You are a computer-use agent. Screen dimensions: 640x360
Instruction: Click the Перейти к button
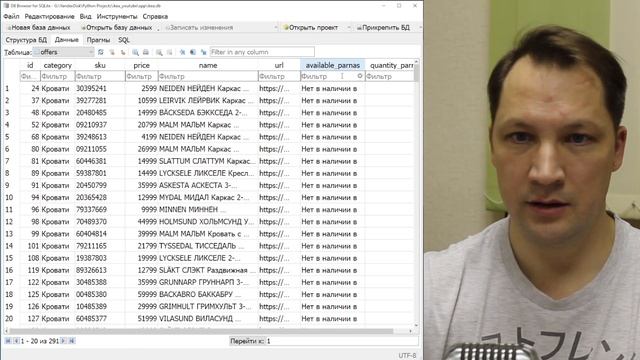(x=247, y=341)
